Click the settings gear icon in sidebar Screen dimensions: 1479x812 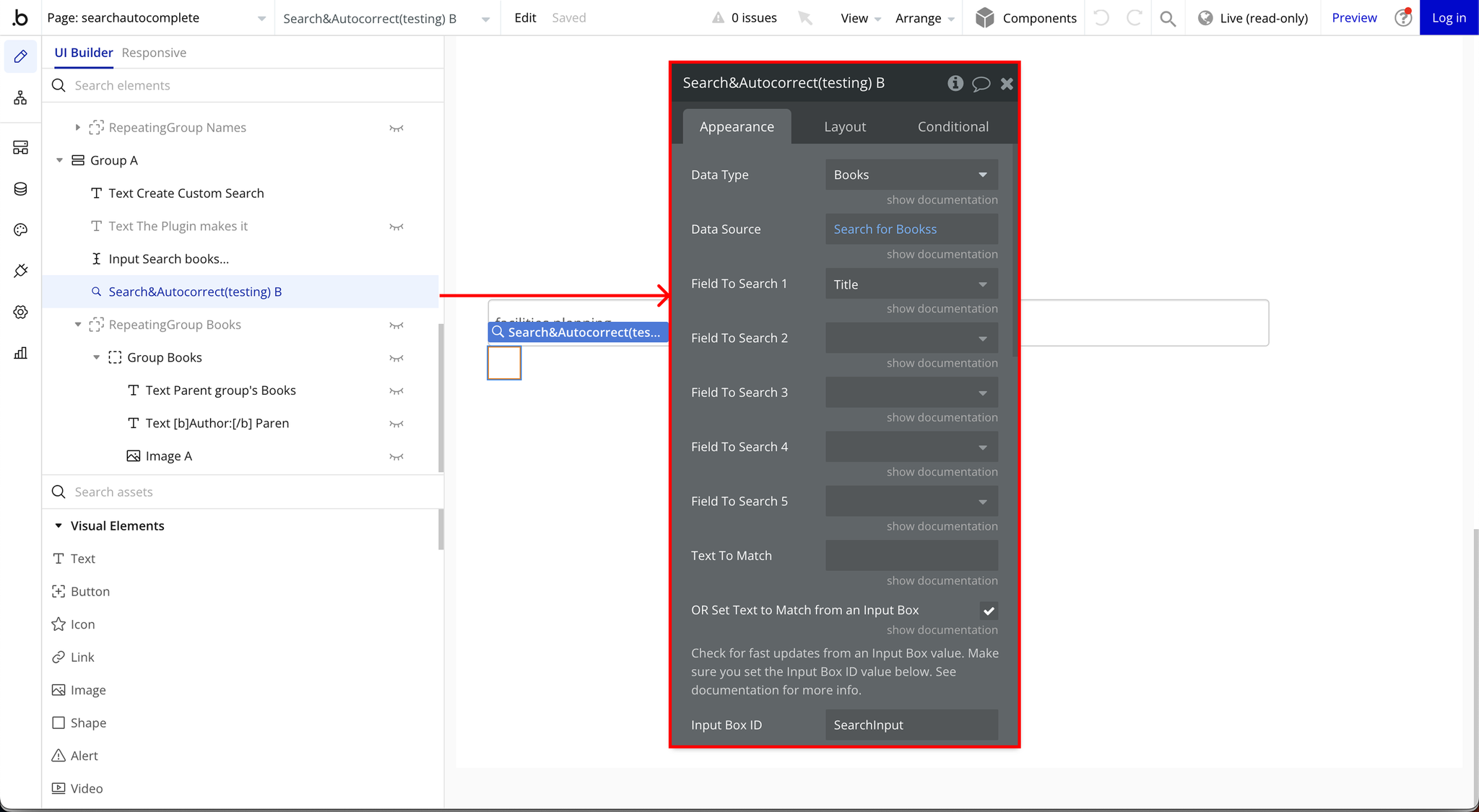20,311
